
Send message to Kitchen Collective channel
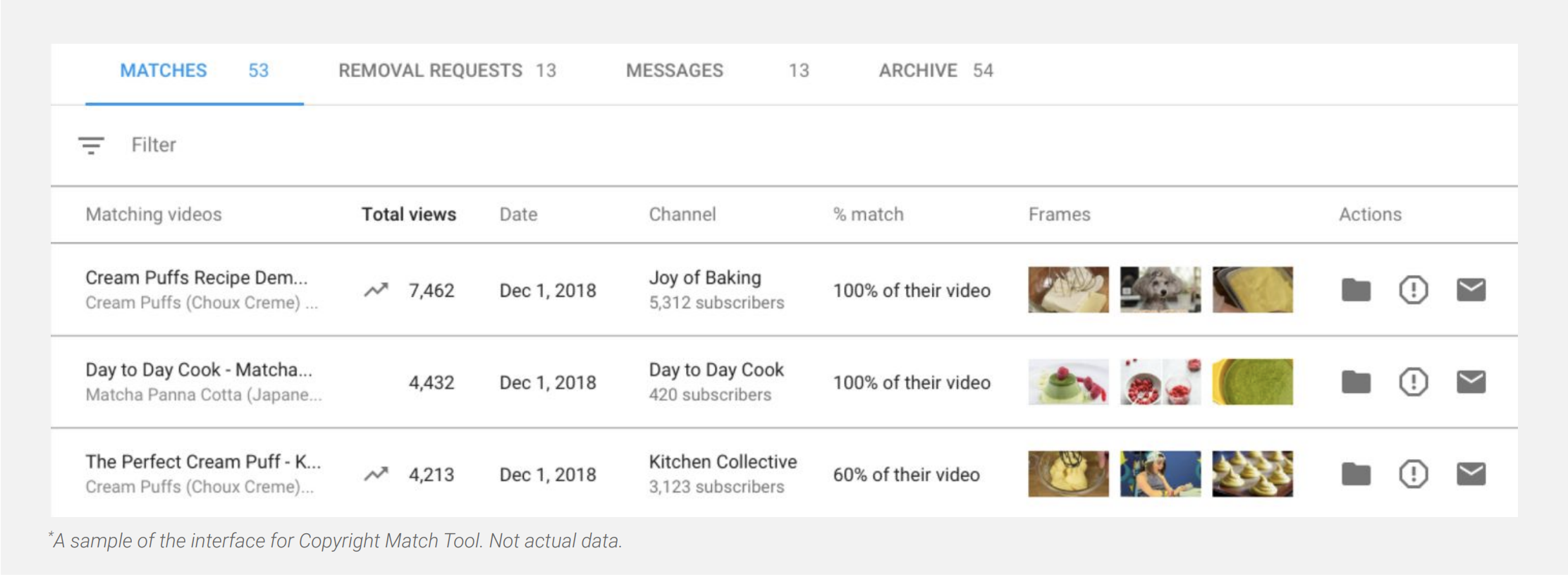pyautogui.click(x=1471, y=474)
